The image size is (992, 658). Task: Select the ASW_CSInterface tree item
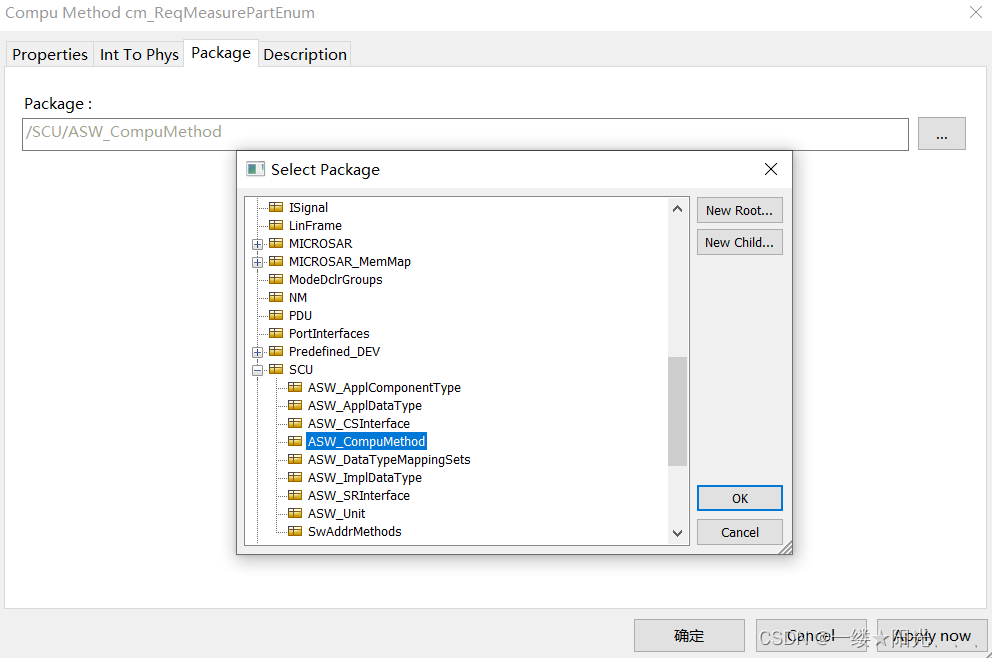pos(359,423)
